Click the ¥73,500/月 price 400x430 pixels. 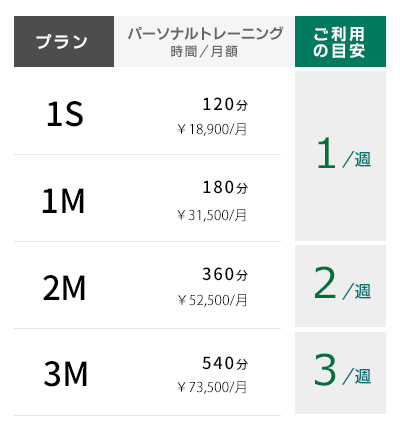point(212,387)
